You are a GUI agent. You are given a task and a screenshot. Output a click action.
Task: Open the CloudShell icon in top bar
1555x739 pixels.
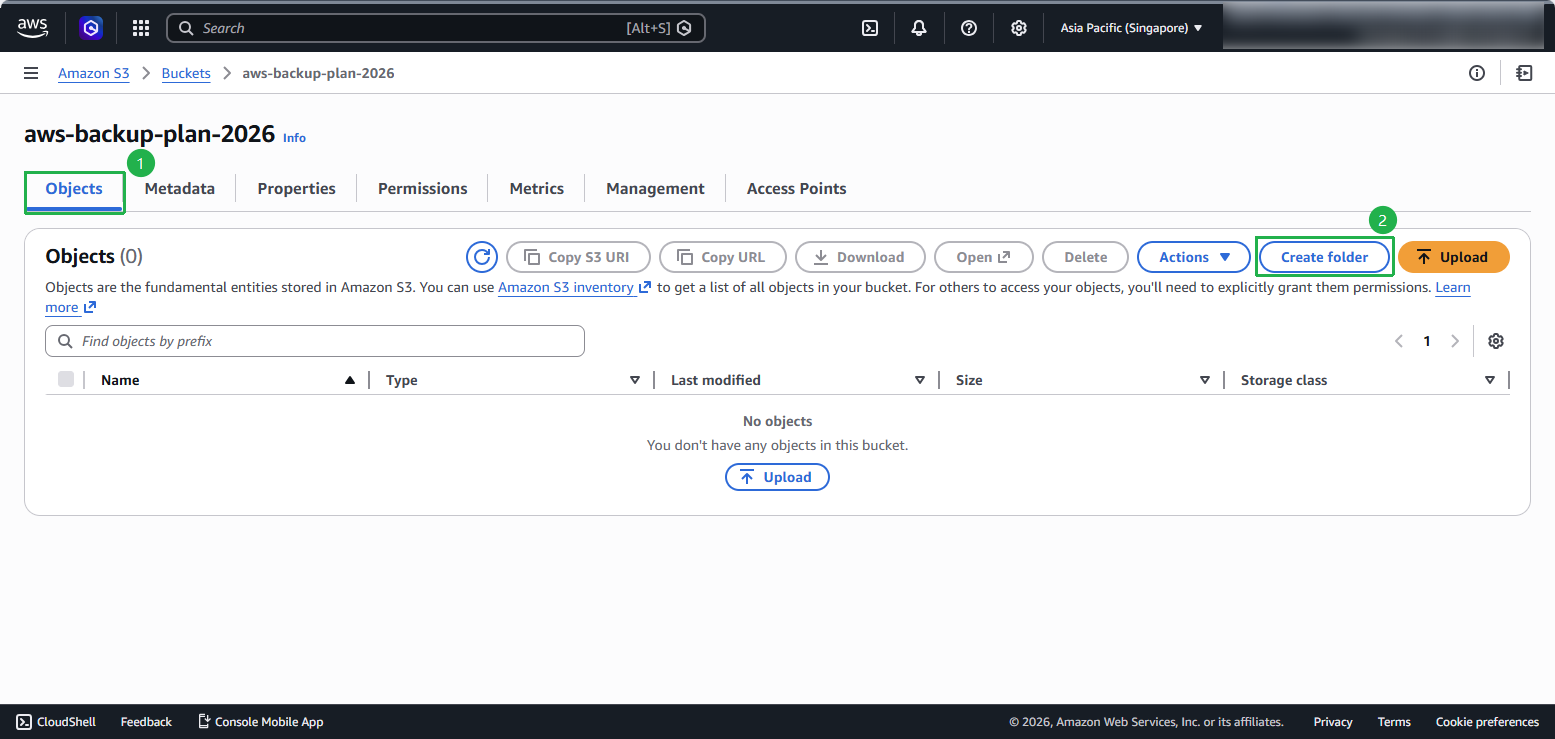point(870,28)
